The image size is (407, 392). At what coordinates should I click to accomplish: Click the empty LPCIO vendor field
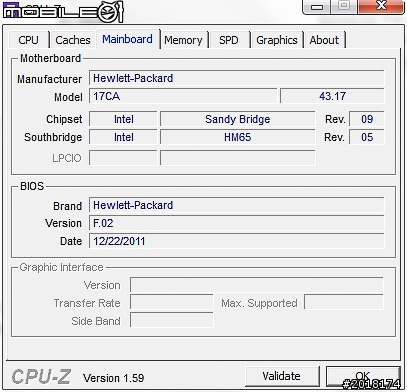click(123, 158)
